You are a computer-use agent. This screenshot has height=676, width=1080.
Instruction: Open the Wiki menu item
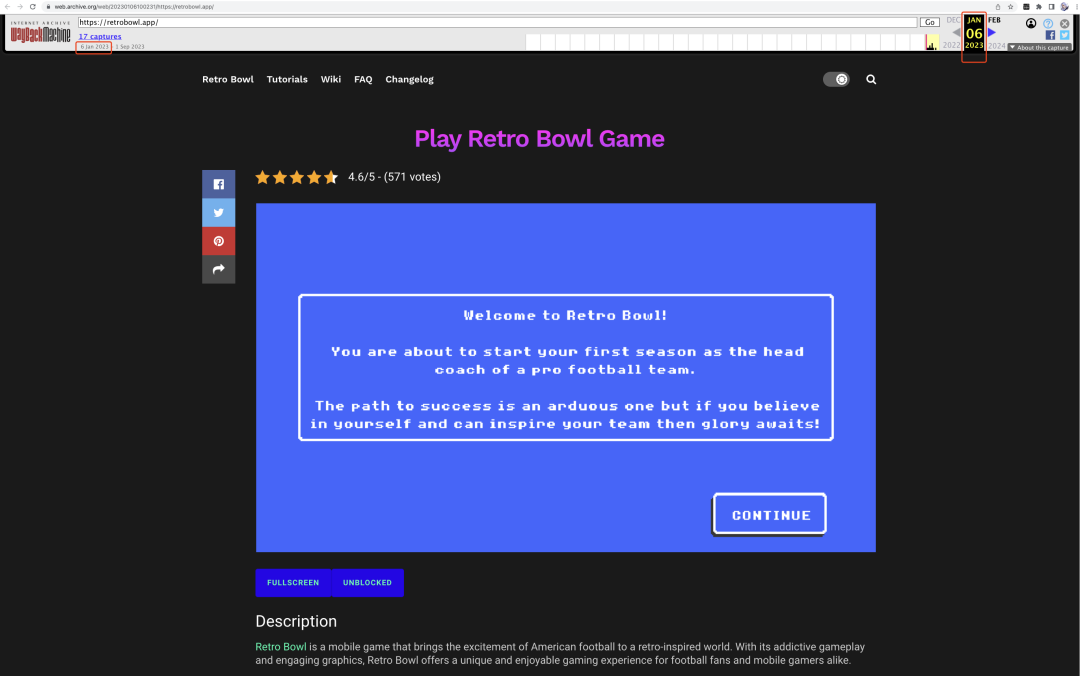[x=331, y=79]
